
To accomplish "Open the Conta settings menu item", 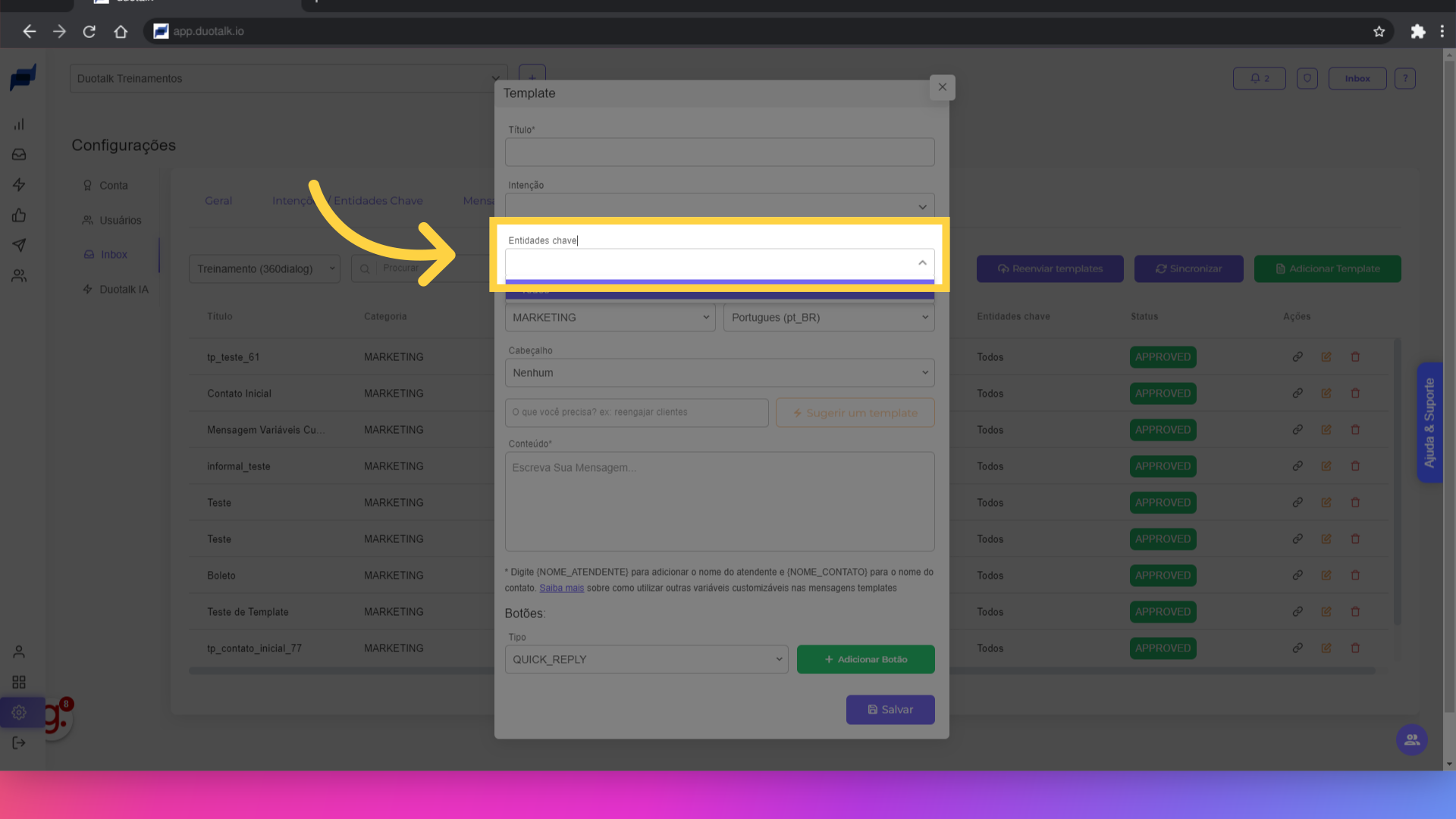I will pyautogui.click(x=105, y=185).
